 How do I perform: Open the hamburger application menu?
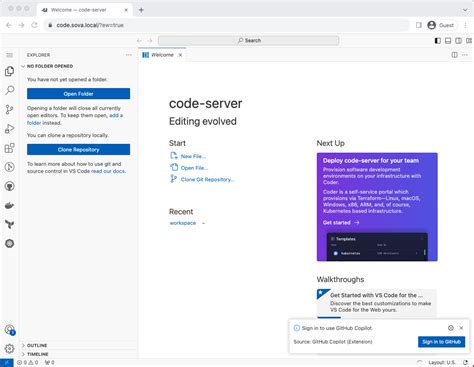click(x=10, y=55)
